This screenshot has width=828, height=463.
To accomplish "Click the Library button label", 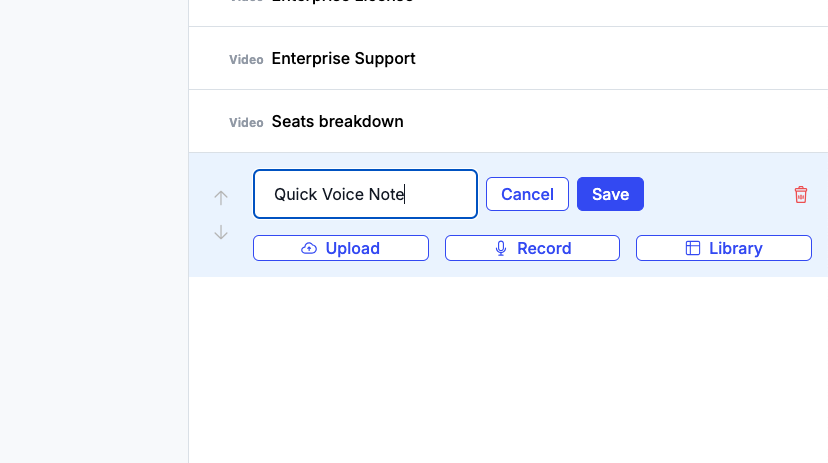I will 736,248.
